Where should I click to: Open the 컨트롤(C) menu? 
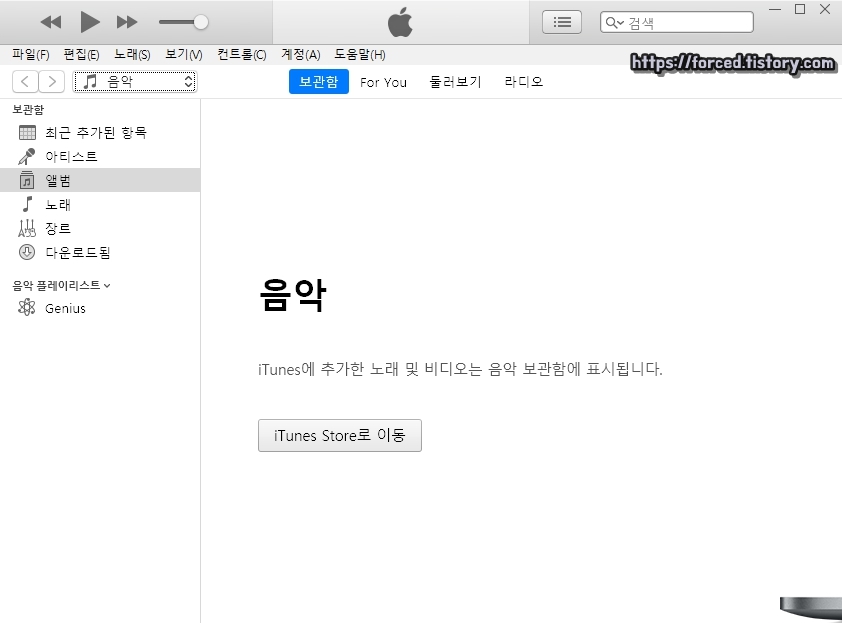pyautogui.click(x=242, y=54)
